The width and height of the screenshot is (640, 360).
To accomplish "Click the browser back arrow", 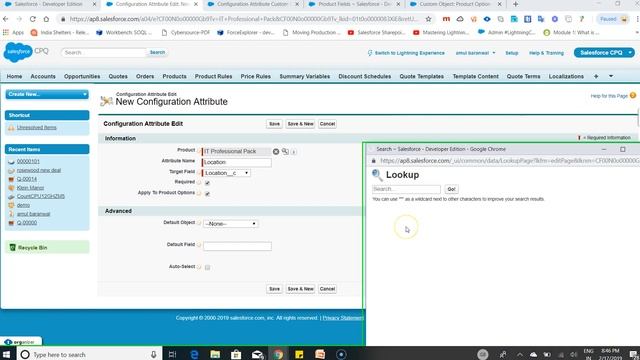I will click(x=6, y=19).
